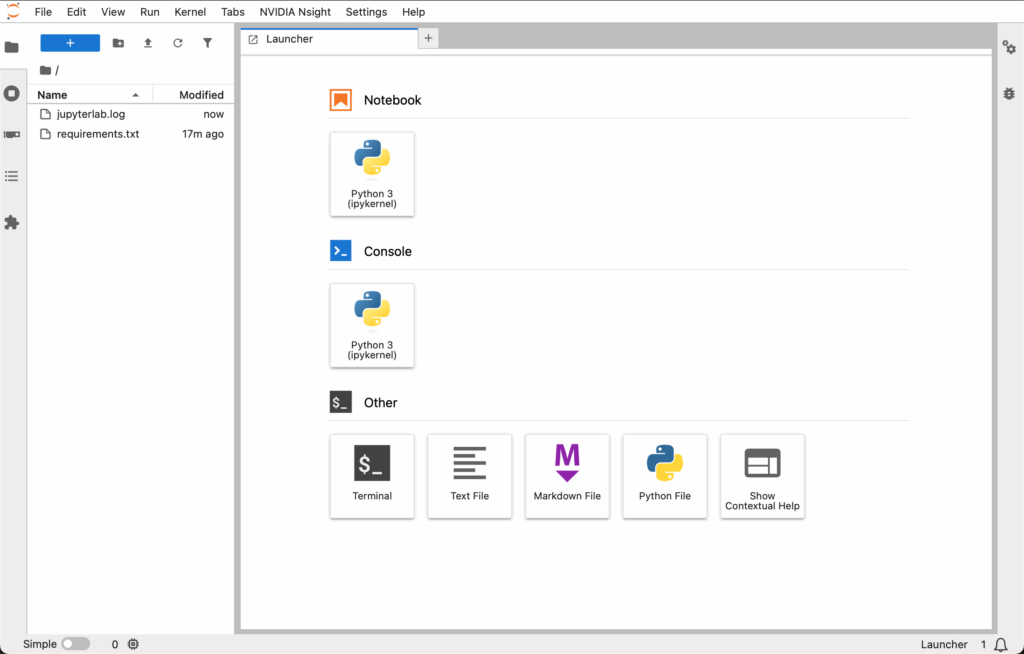This screenshot has height=654, width=1024.
Task: Open the Extension Manager puzzle icon
Action: click(x=12, y=222)
